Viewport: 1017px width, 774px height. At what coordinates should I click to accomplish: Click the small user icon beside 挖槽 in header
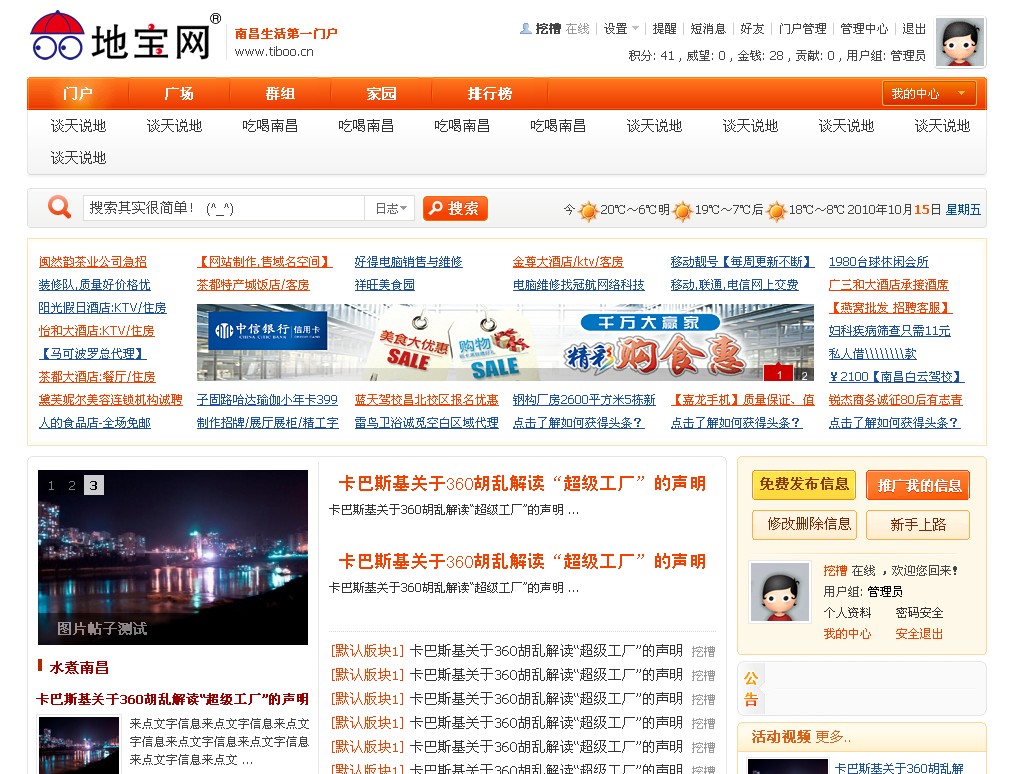(x=525, y=29)
